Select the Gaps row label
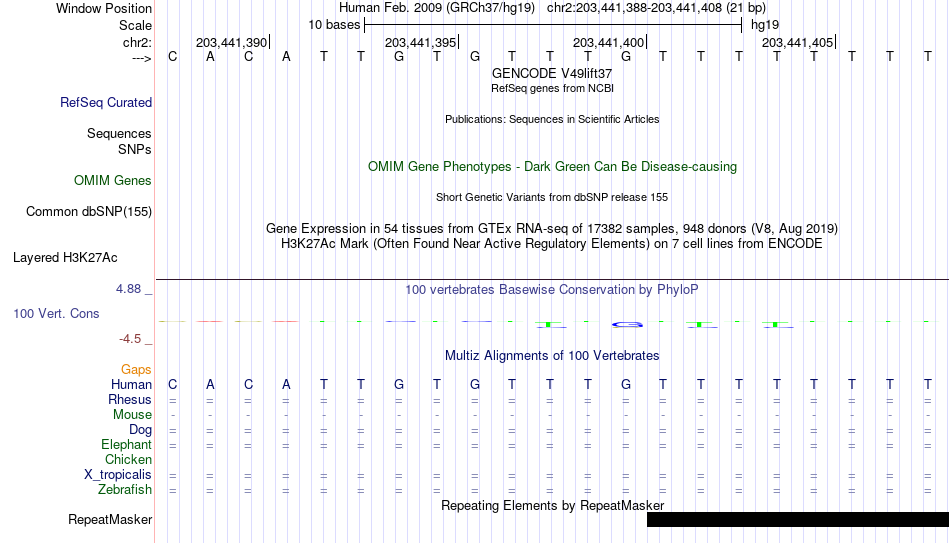Viewport: 950px width, 543px height. pyautogui.click(x=136, y=369)
